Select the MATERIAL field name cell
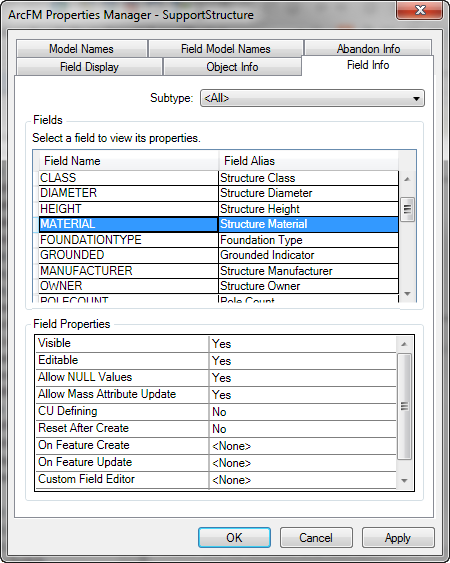This screenshot has height=563, width=450. pos(128,224)
